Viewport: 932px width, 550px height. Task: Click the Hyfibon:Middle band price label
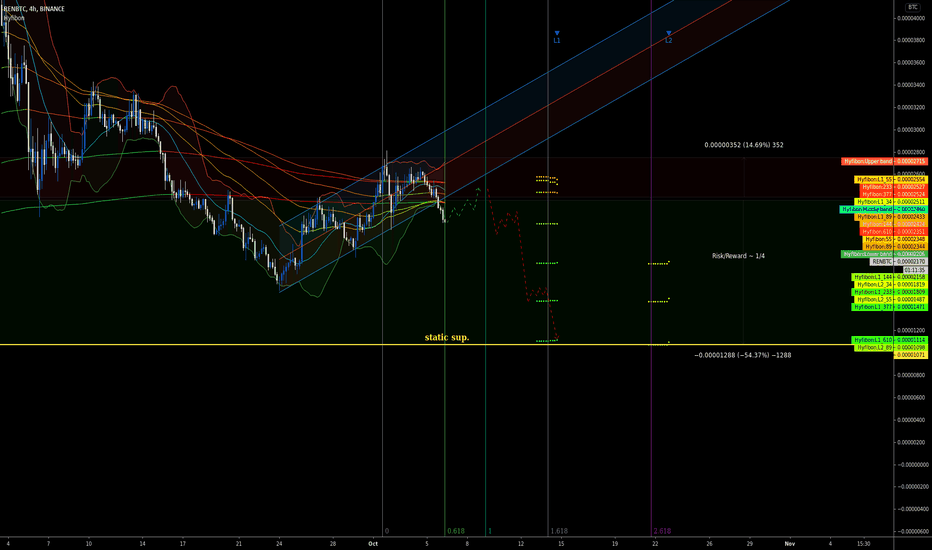pyautogui.click(x=884, y=209)
